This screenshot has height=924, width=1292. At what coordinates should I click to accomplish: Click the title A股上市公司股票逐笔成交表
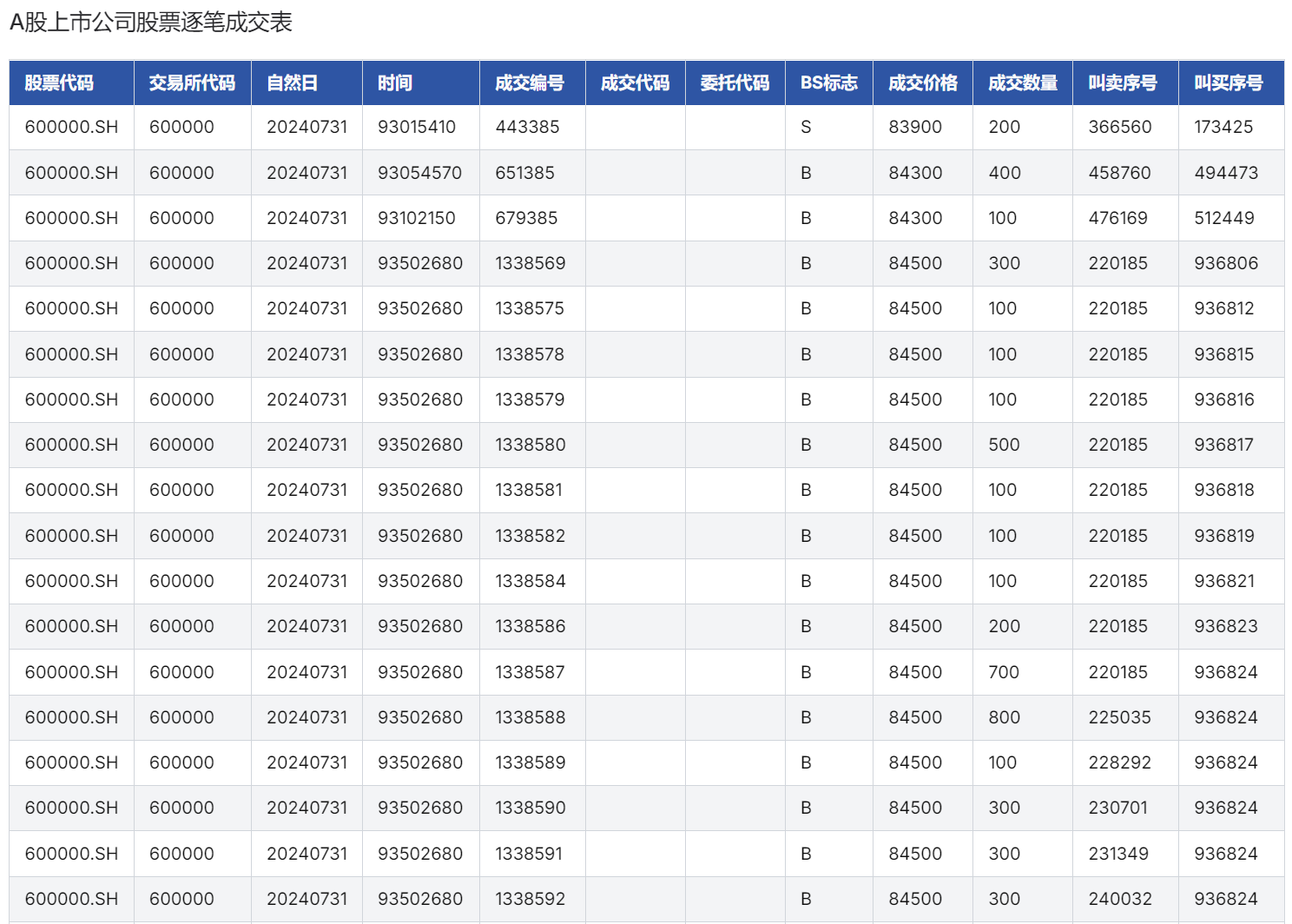point(151,22)
